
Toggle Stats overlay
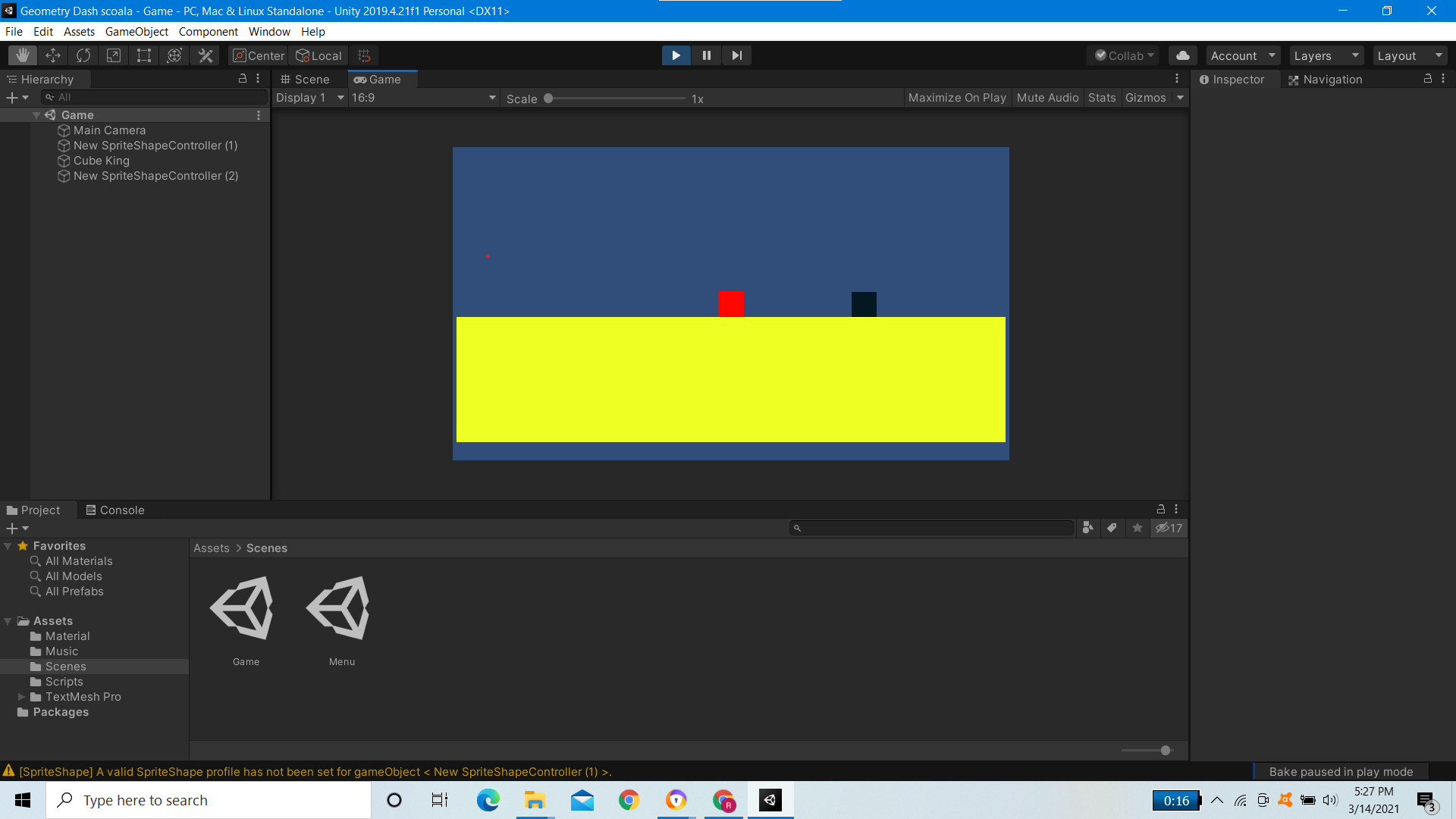tap(1102, 98)
